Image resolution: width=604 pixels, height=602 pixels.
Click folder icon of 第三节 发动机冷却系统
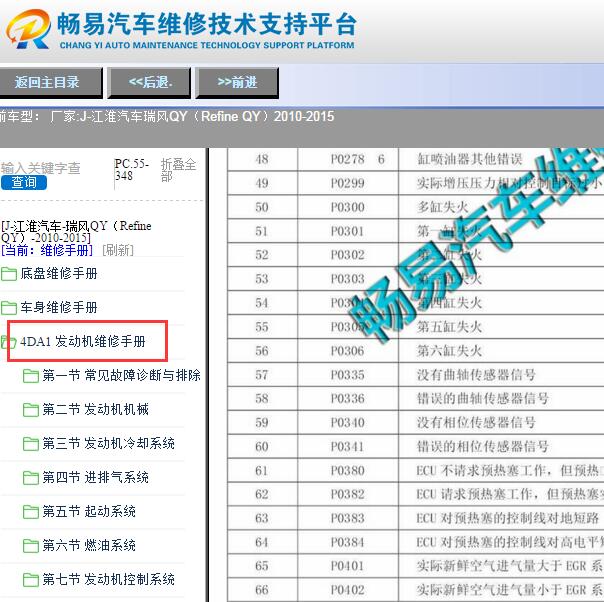coord(30,444)
